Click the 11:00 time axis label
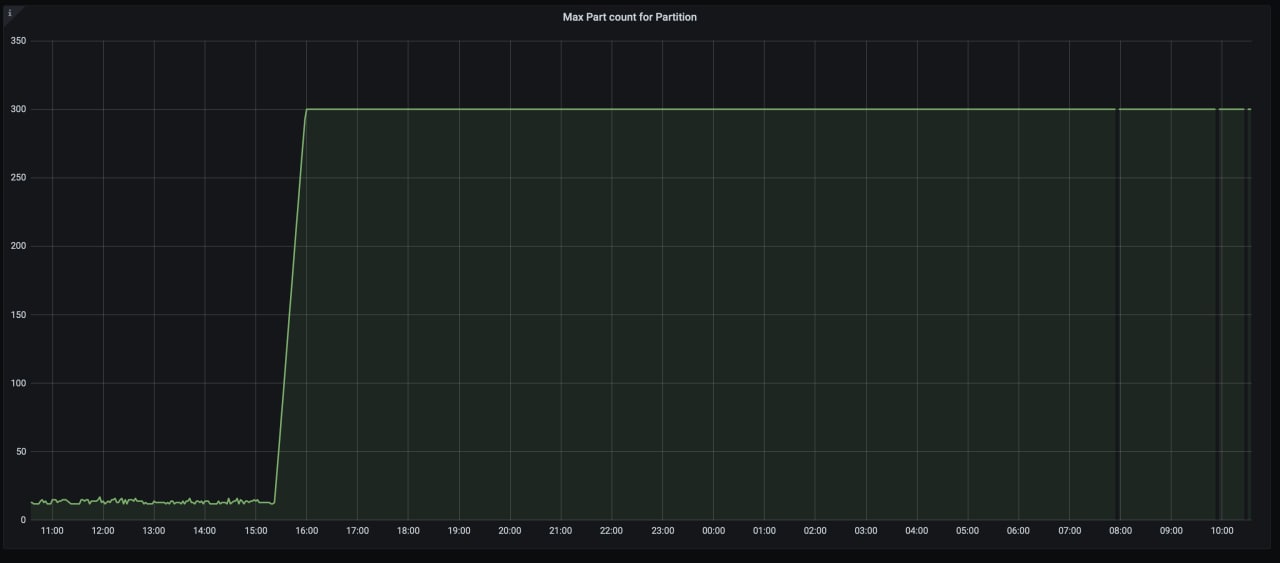This screenshot has width=1280, height=563. [52, 531]
